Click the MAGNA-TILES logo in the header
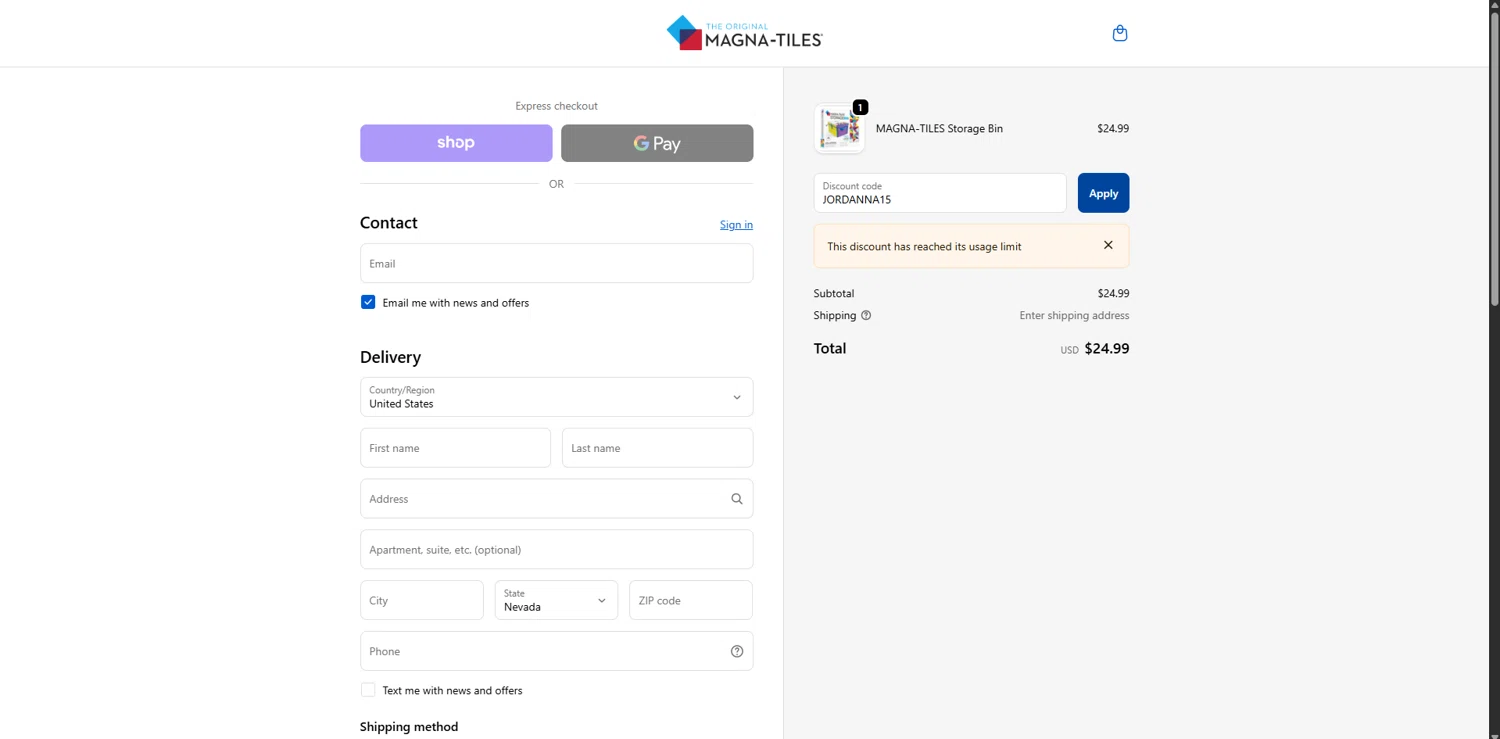 [745, 33]
